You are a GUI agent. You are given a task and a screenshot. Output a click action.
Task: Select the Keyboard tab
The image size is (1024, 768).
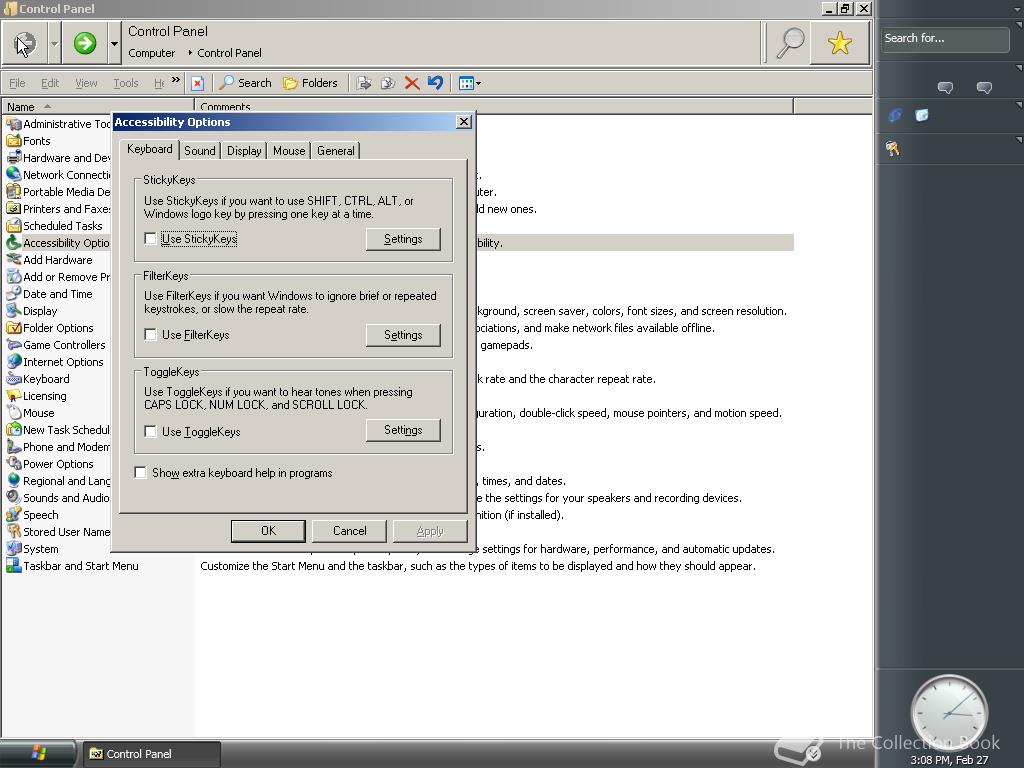point(150,149)
